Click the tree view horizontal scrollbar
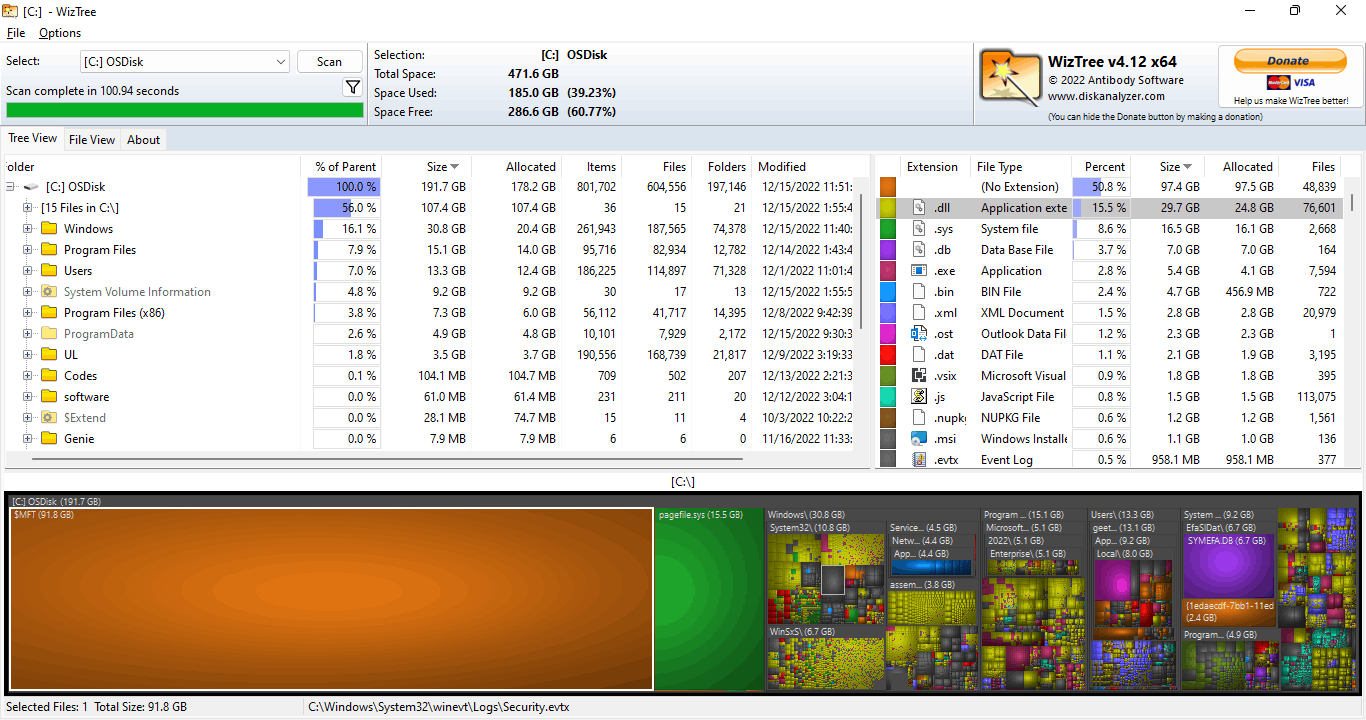 [x=388, y=459]
